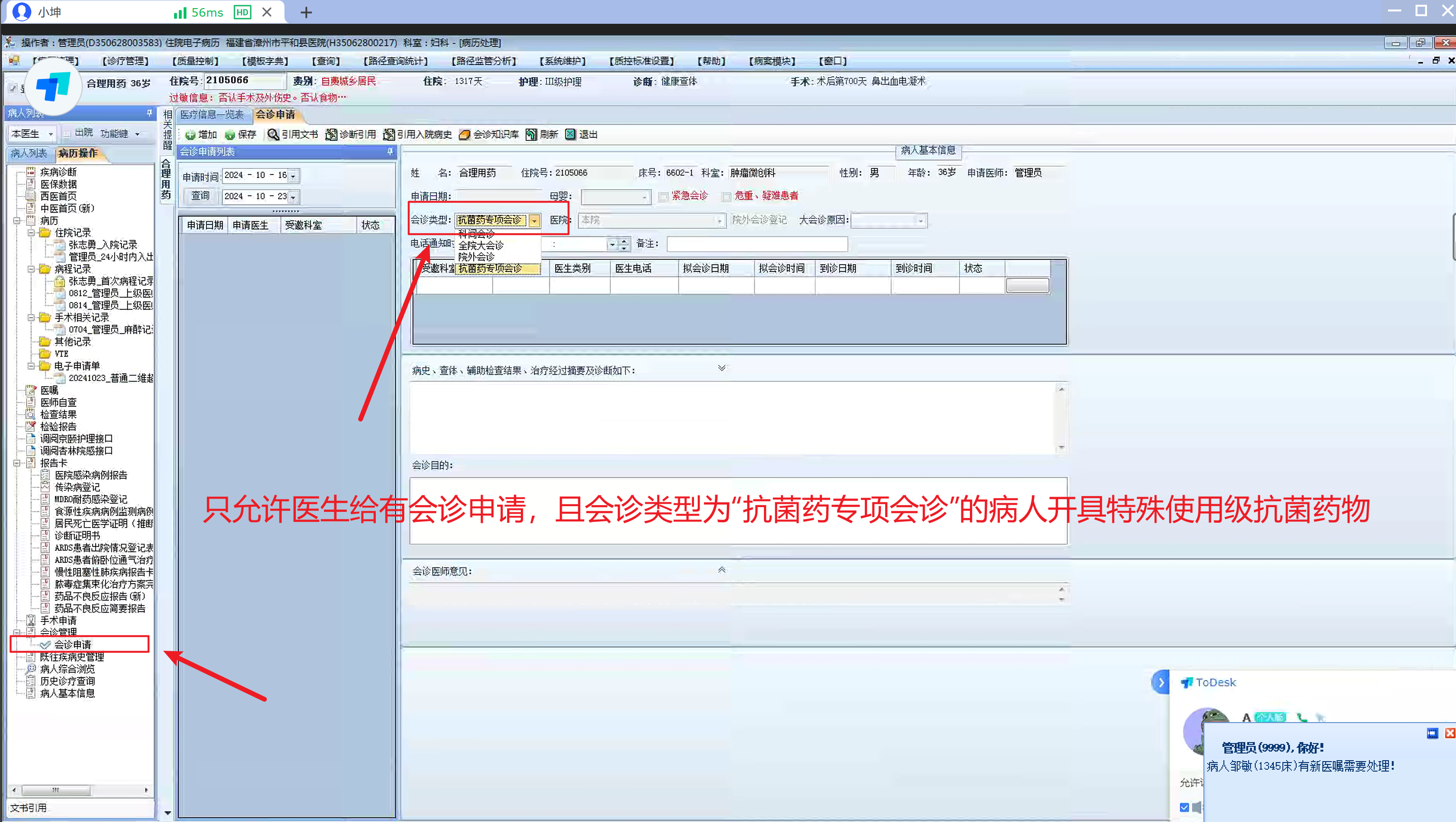Image resolution: width=1456 pixels, height=822 pixels.
Task: Open 会诊知识库 from the toolbar
Action: [465, 134]
